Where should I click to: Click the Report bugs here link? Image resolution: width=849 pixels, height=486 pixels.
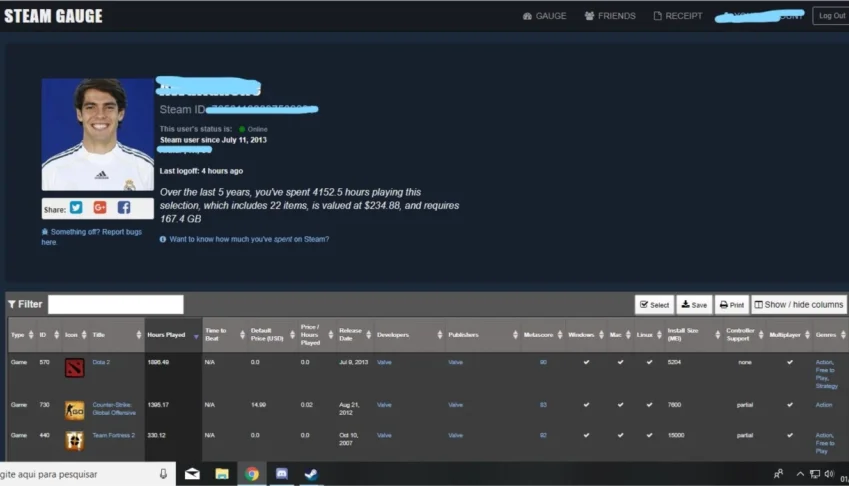(92, 237)
